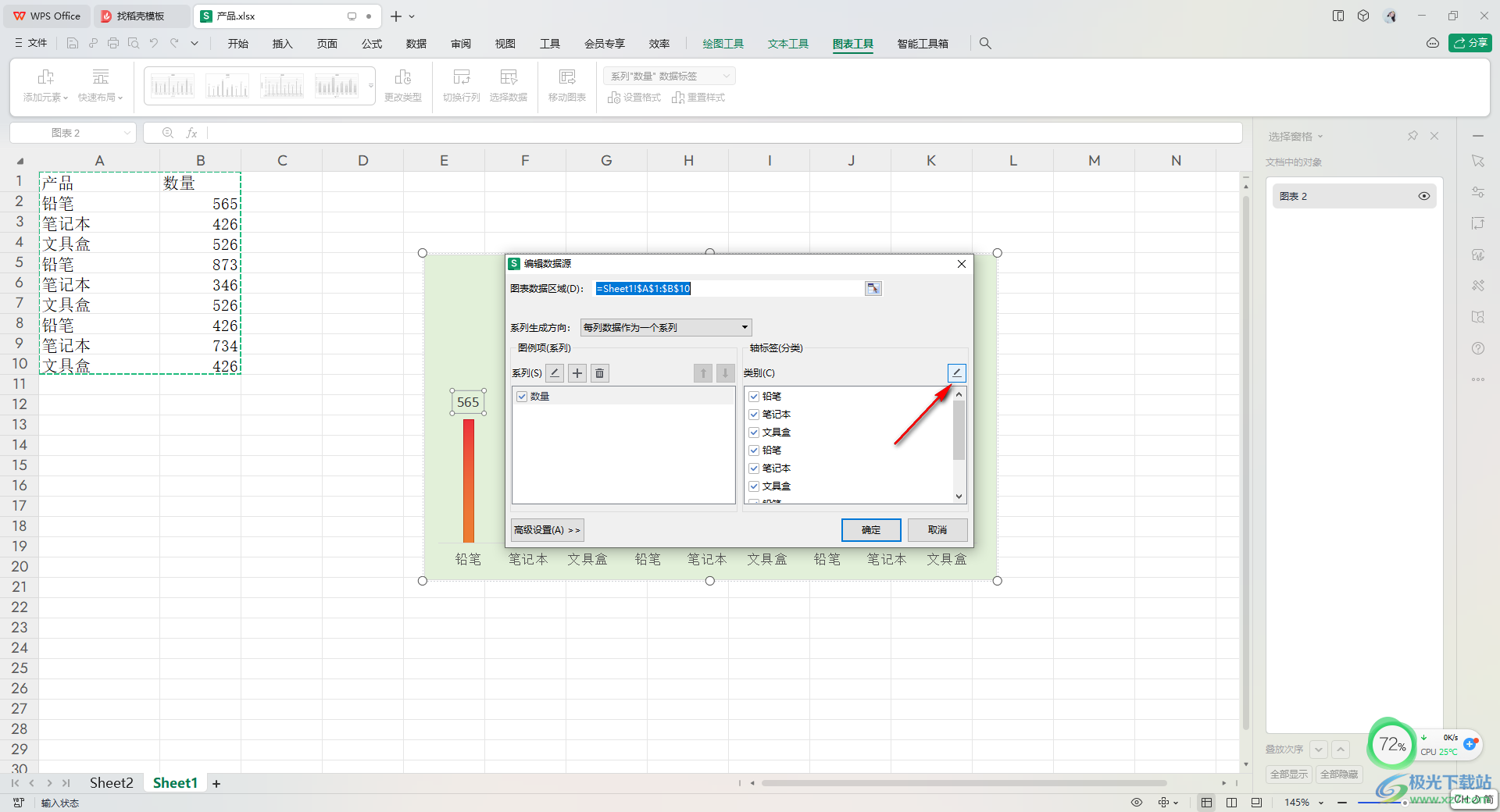Screen dimensions: 1500x812
Task: Add a new sheet with plus
Action: [216, 783]
